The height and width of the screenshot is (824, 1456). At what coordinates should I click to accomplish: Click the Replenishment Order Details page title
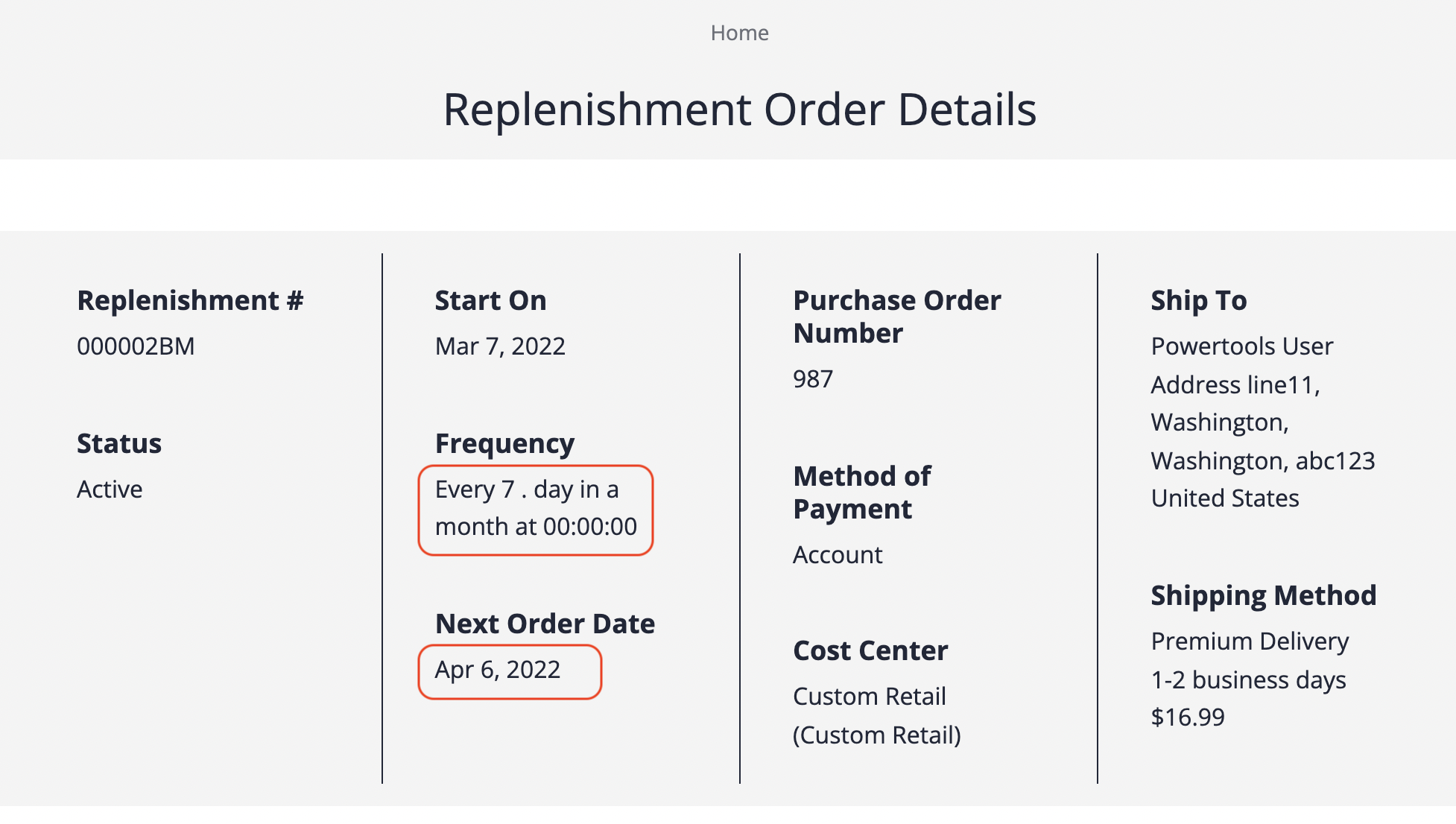click(740, 109)
